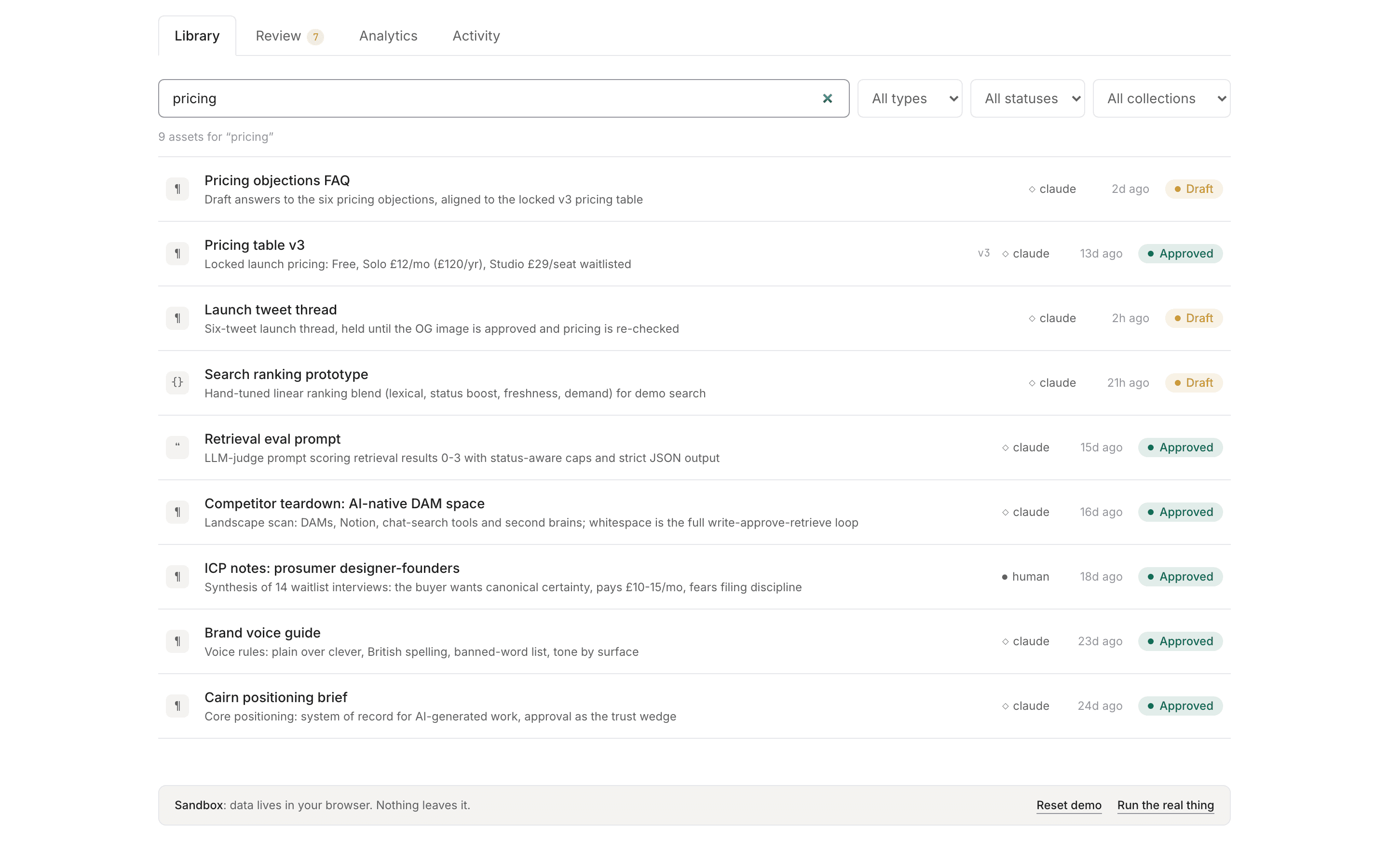Click the claude author on Cairn positioning brief
1389x868 pixels.
[1025, 705]
